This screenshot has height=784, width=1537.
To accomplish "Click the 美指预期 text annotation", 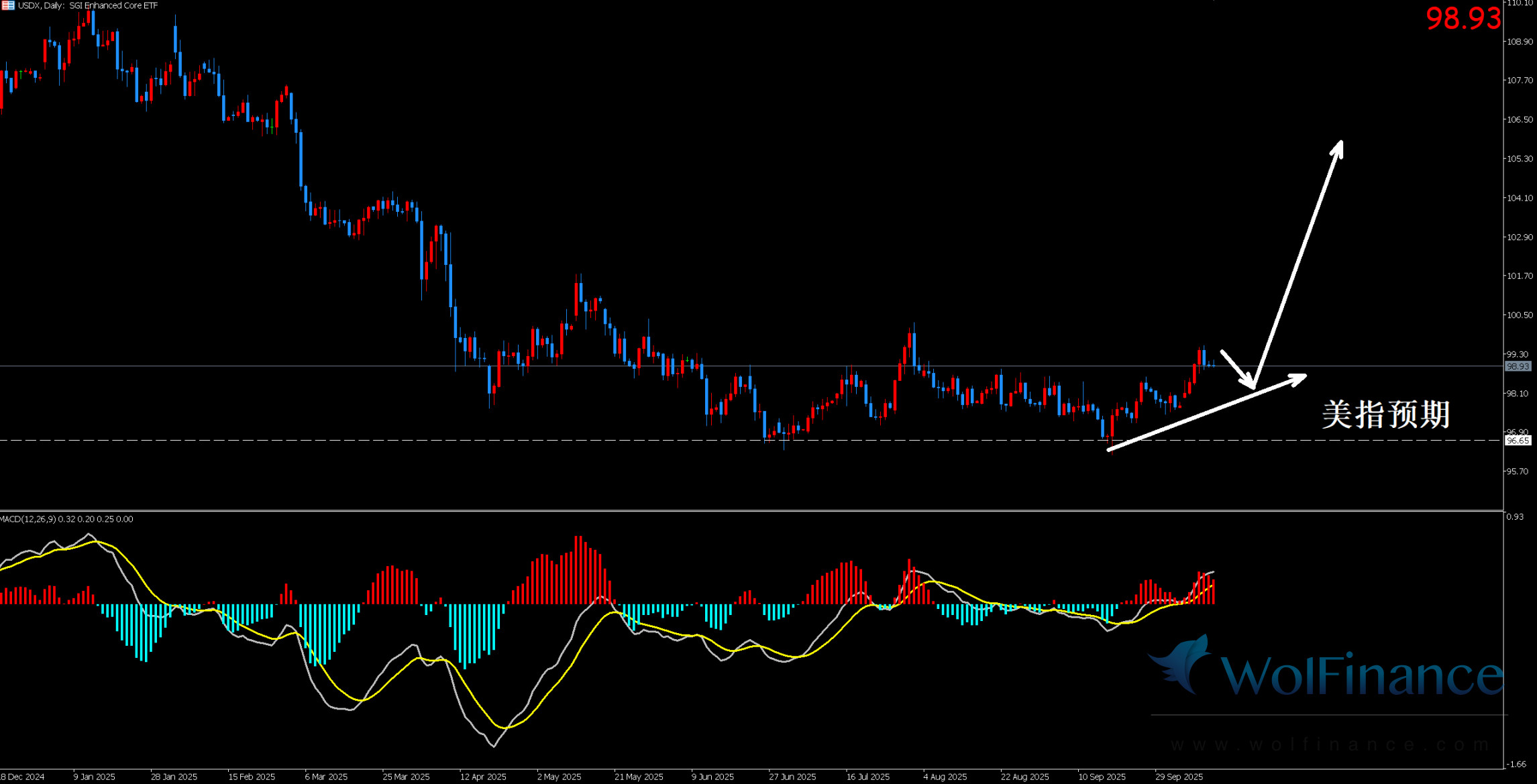I will (1386, 414).
